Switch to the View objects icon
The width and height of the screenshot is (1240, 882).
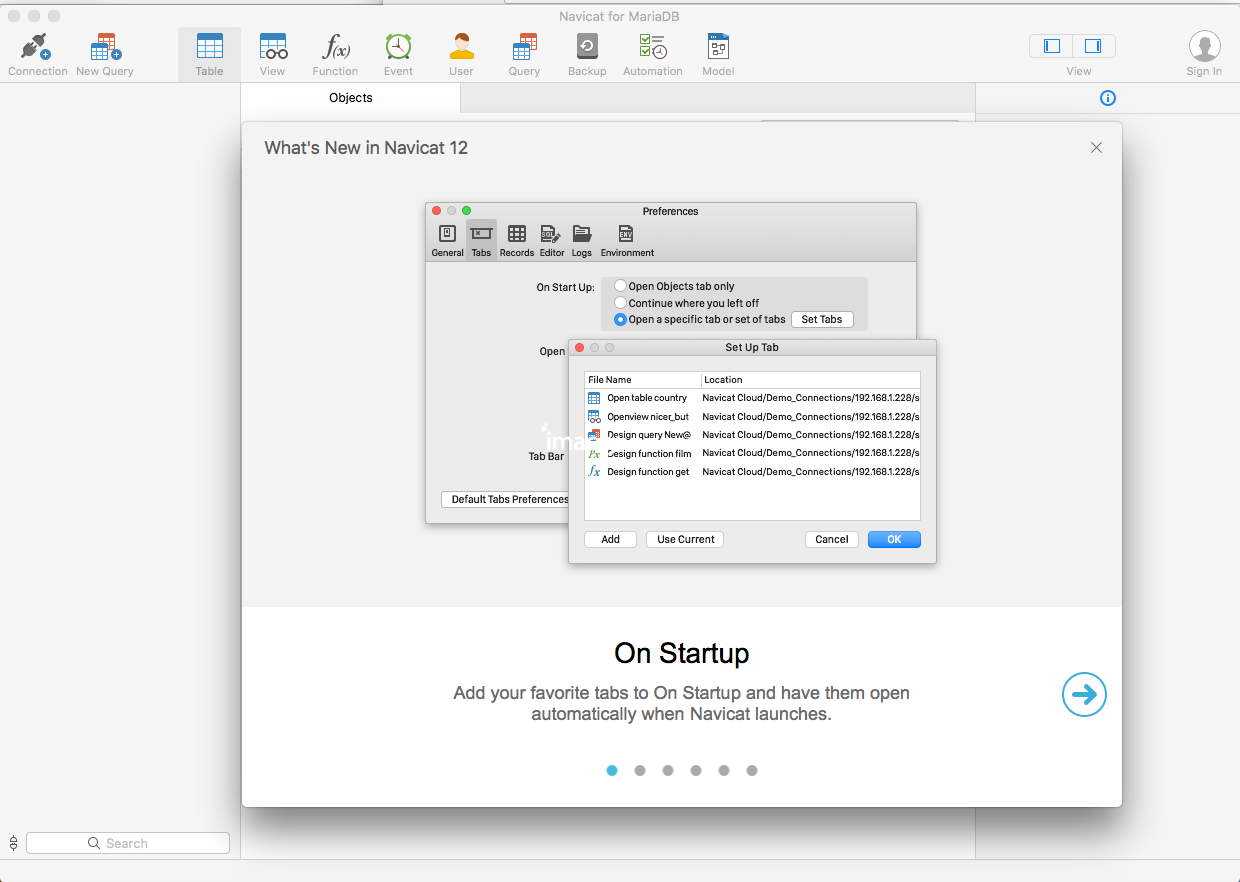point(273,55)
